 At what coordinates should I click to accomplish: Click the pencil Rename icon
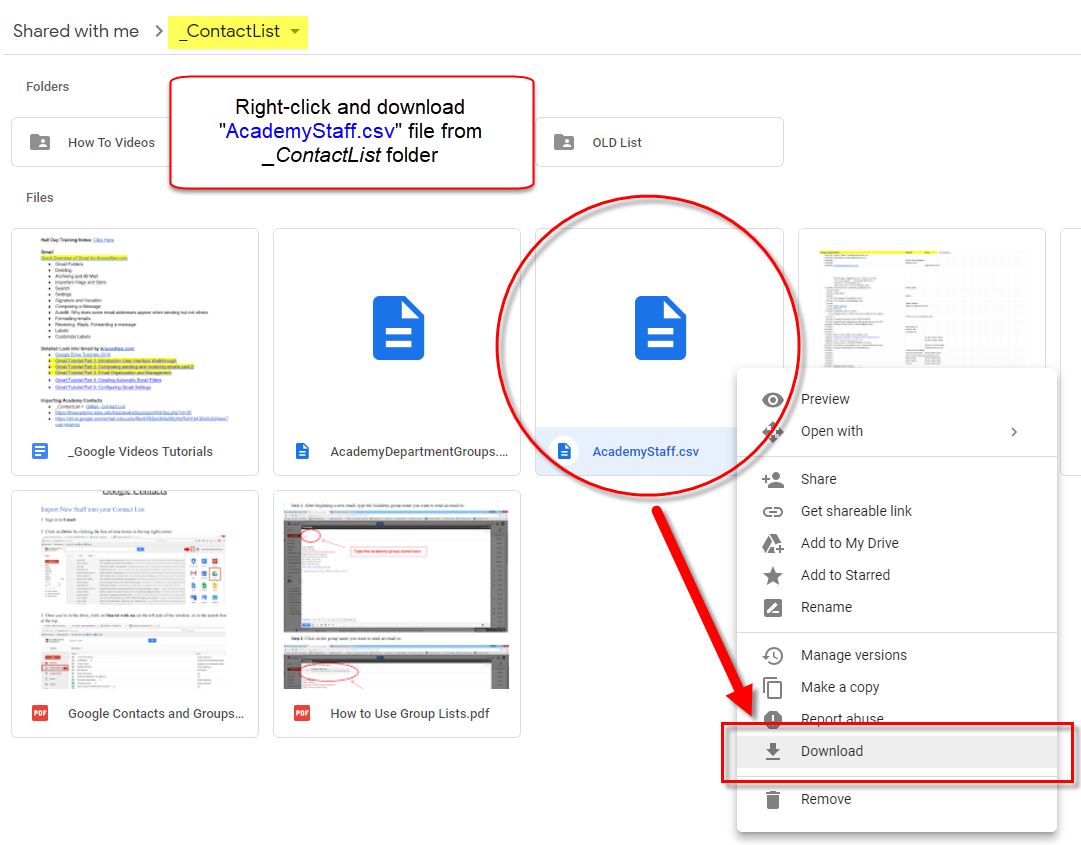tap(773, 607)
